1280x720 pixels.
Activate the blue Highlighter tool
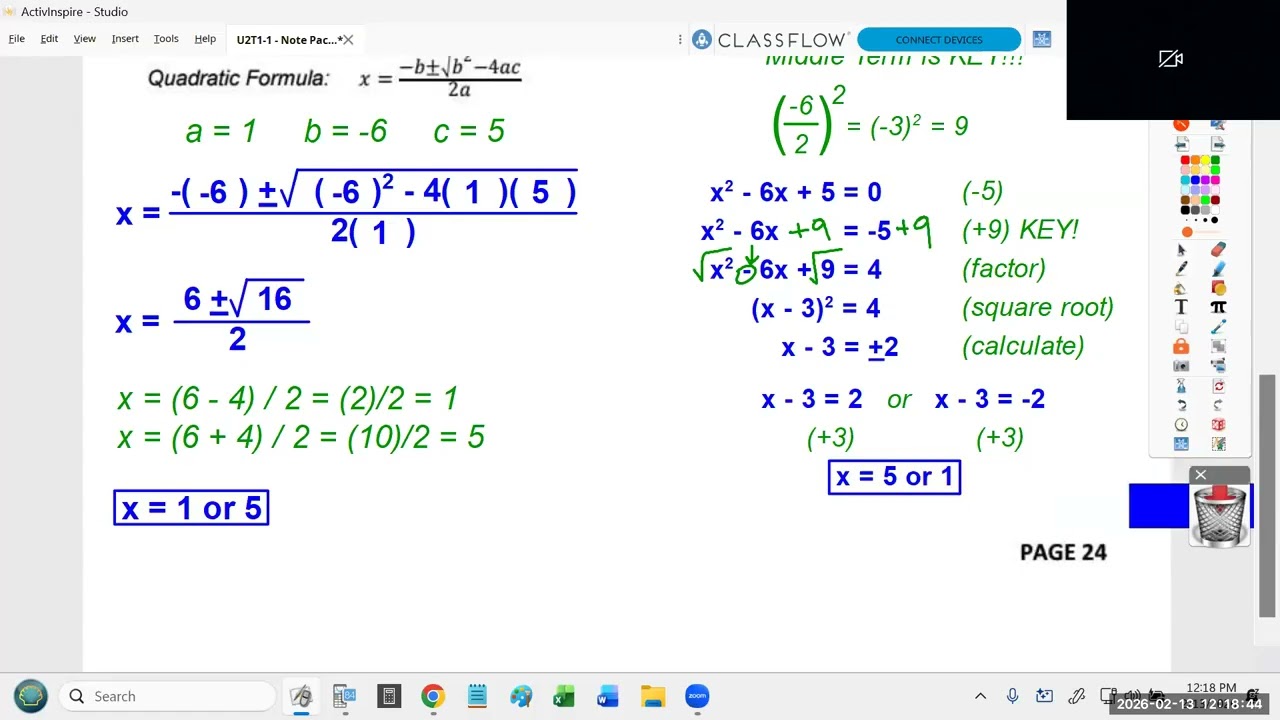click(x=1219, y=268)
